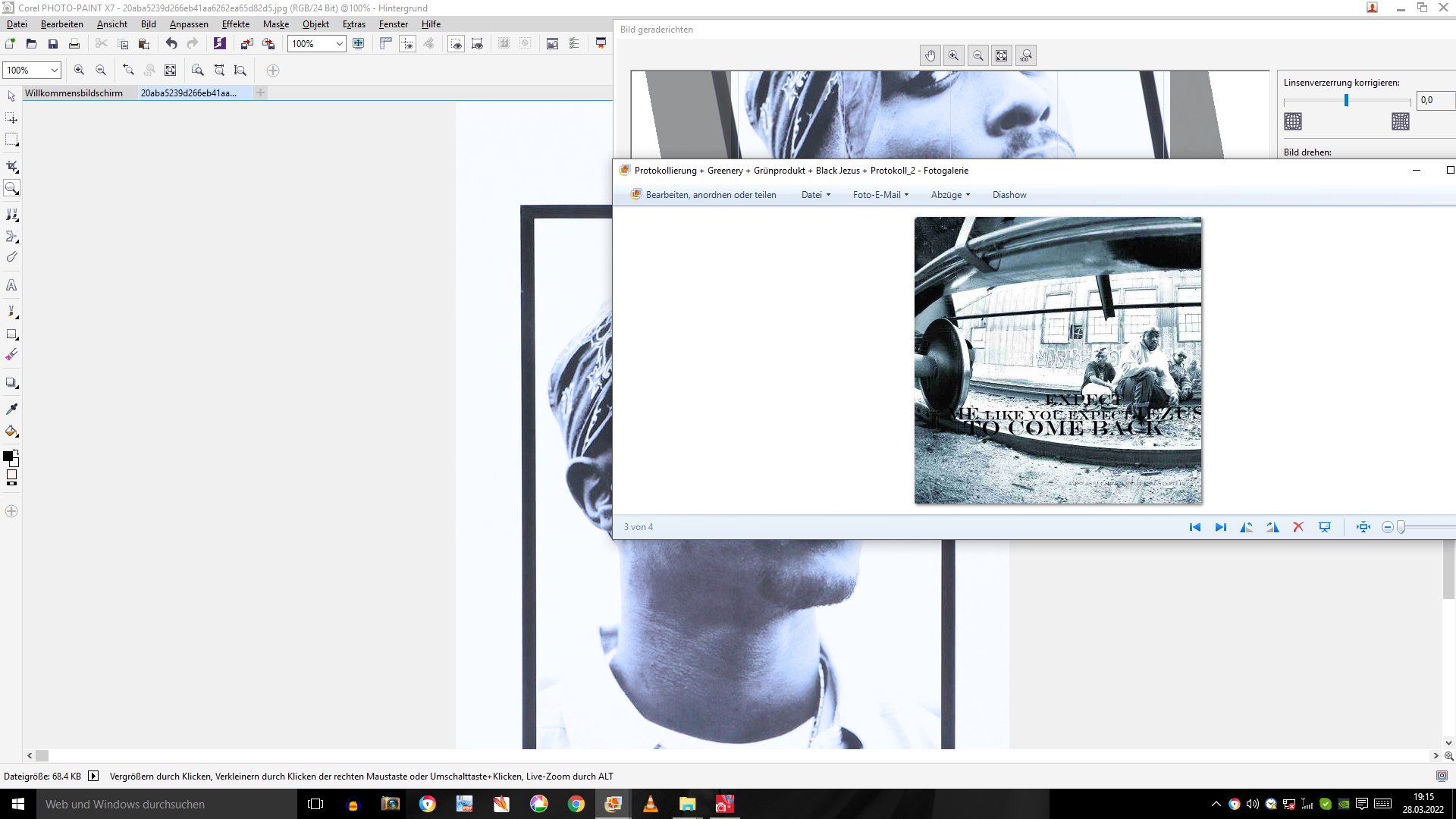Click the Fotogalerie photo preview image
Image resolution: width=1456 pixels, height=819 pixels.
[1058, 360]
